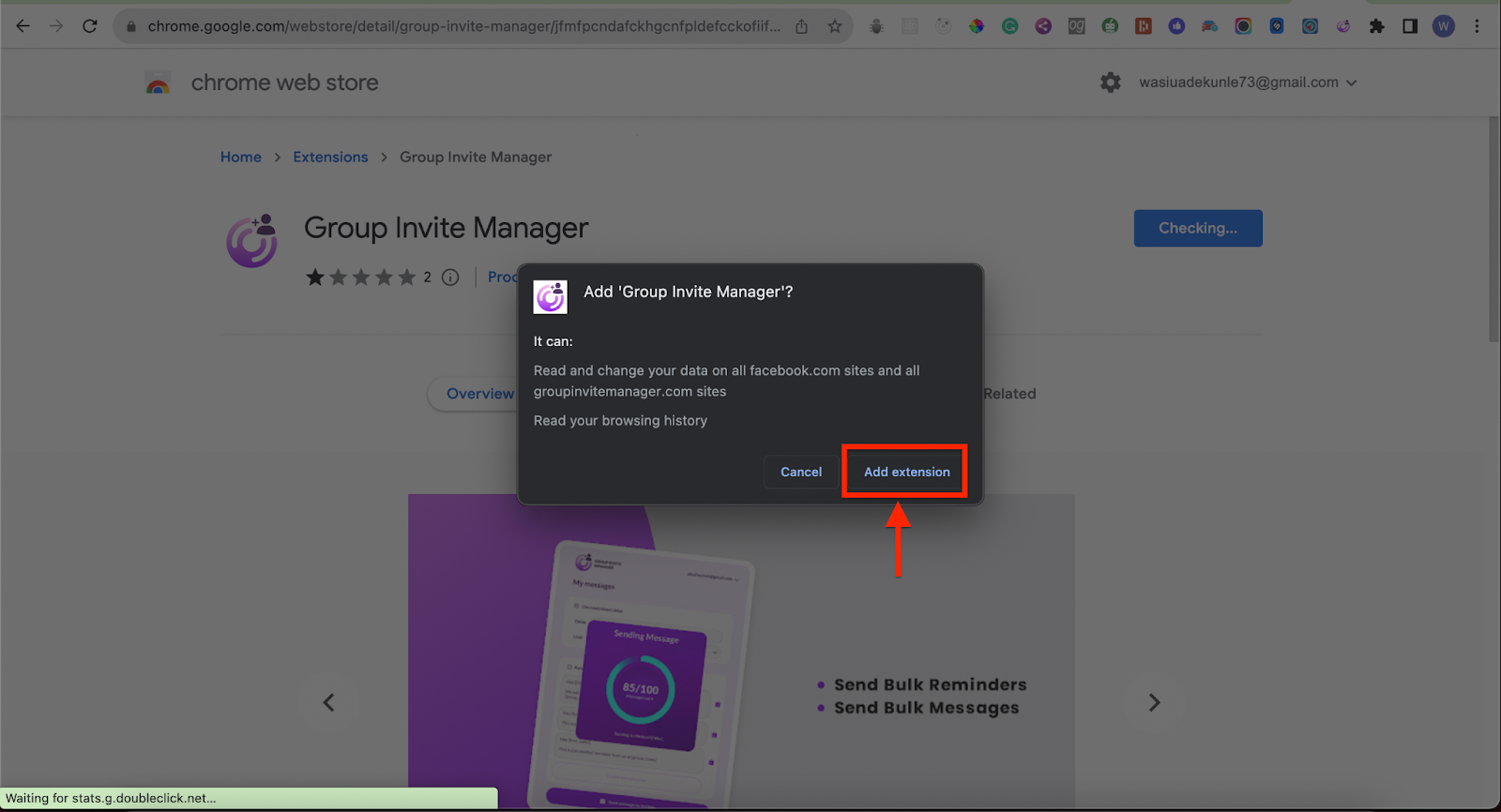
Task: Switch to the Related tab
Action: click(1009, 394)
